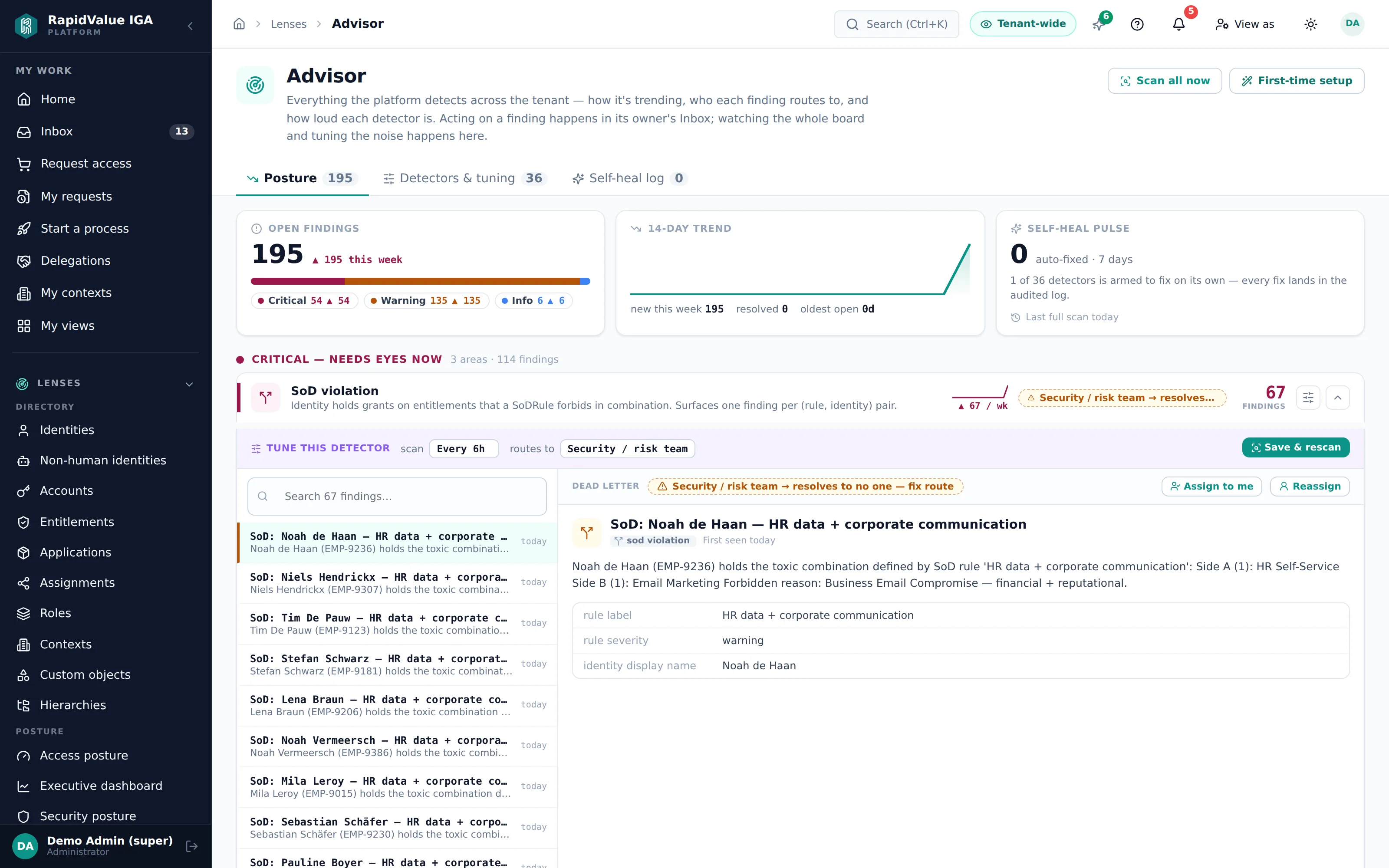Open the scan frequency Every 6h dropdown
This screenshot has height=868, width=1389.
464,449
